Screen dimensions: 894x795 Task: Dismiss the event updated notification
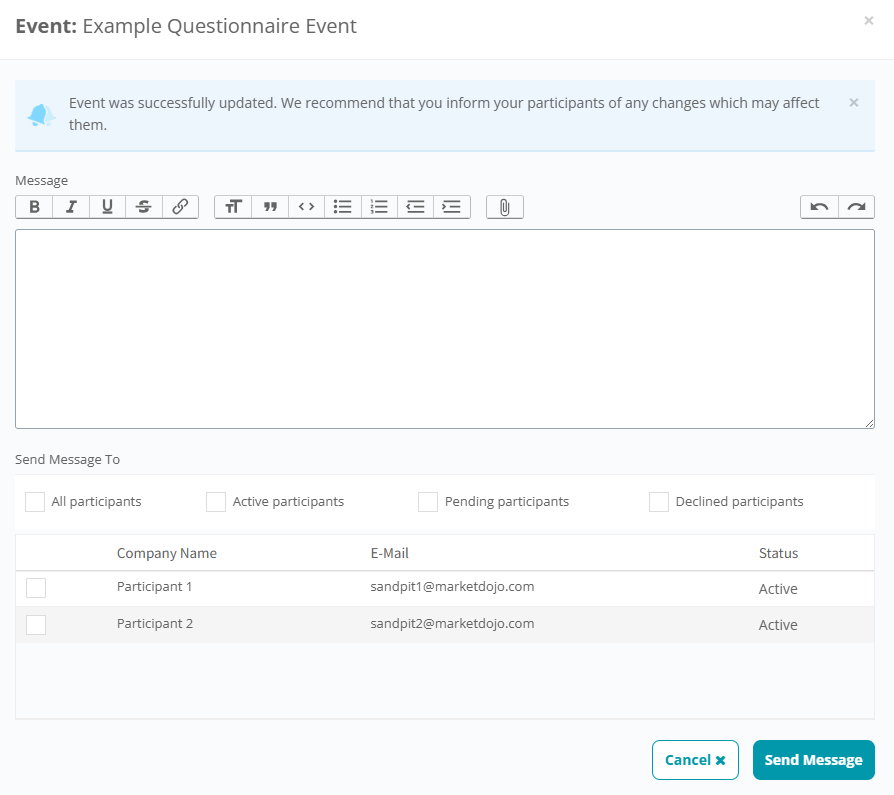point(854,103)
